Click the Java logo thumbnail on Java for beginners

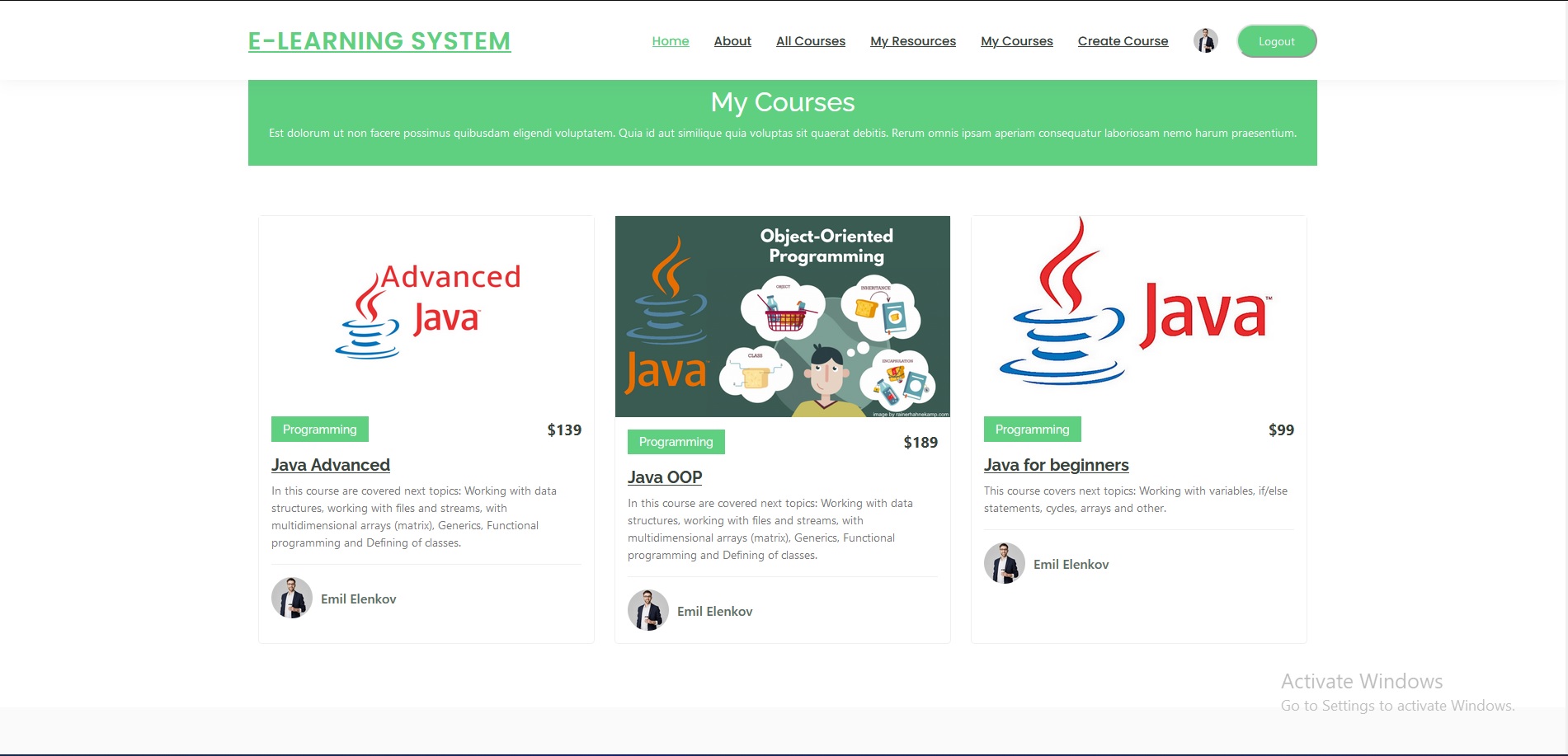(x=1138, y=313)
